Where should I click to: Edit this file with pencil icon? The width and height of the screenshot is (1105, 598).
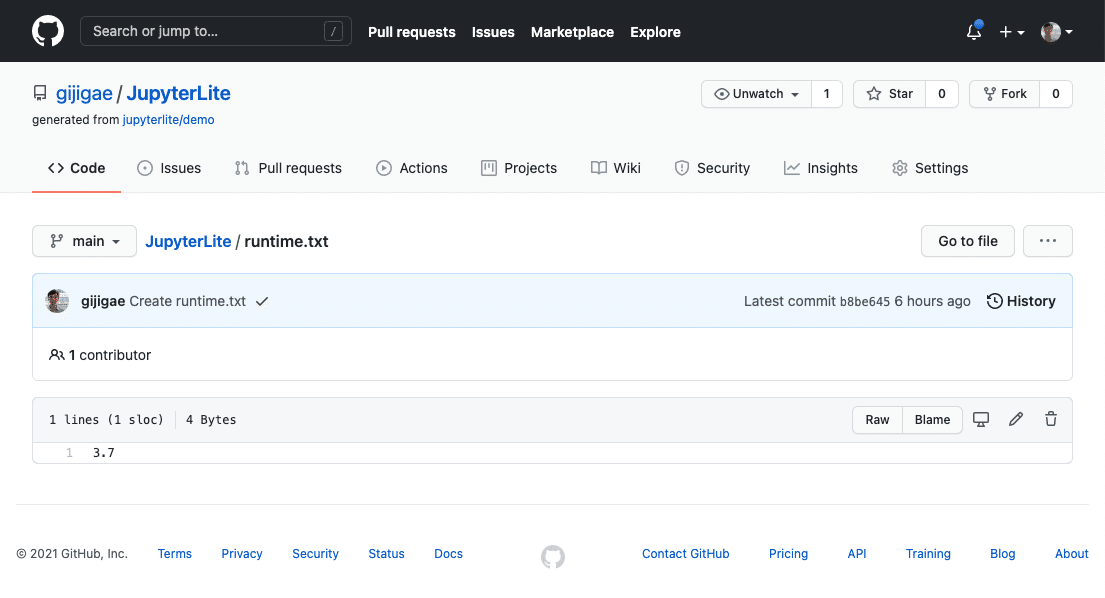point(1016,420)
